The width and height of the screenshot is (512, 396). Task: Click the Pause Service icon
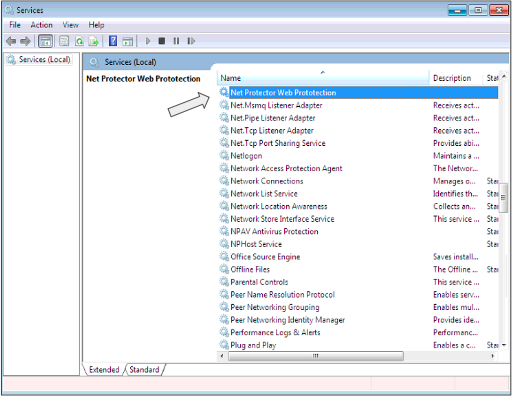coord(176,41)
